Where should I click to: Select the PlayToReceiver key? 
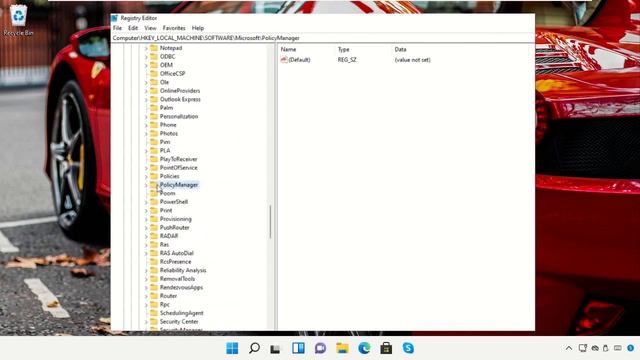178,159
